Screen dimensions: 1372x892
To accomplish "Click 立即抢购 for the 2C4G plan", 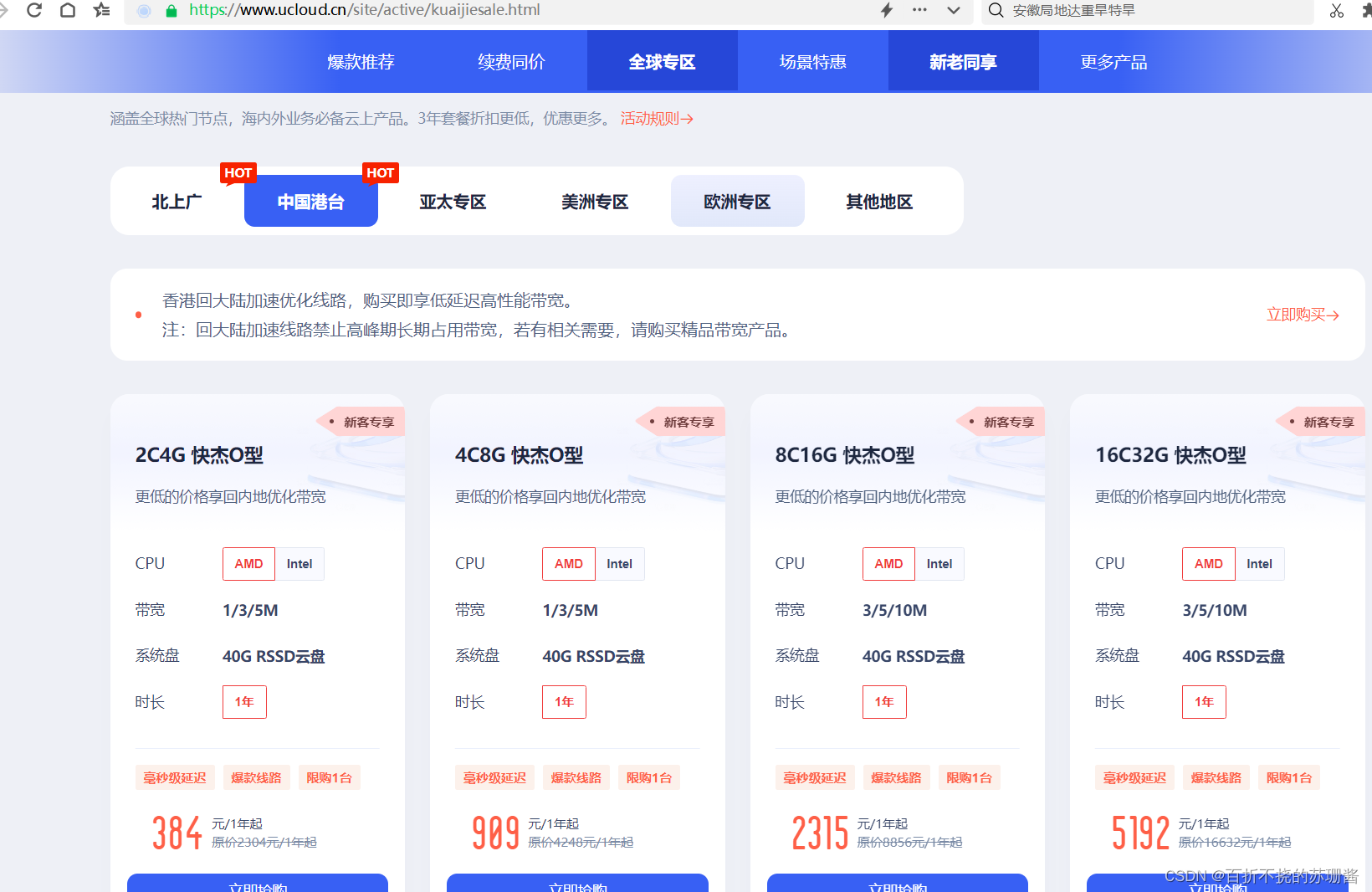I will pyautogui.click(x=258, y=884).
